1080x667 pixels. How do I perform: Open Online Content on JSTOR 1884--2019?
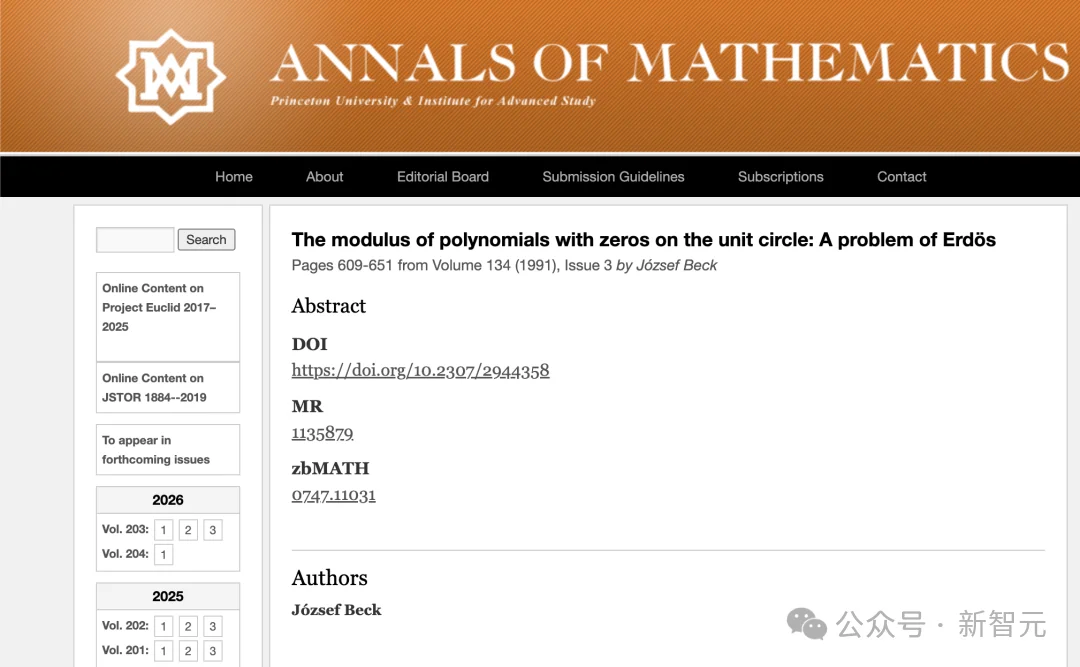pyautogui.click(x=168, y=387)
